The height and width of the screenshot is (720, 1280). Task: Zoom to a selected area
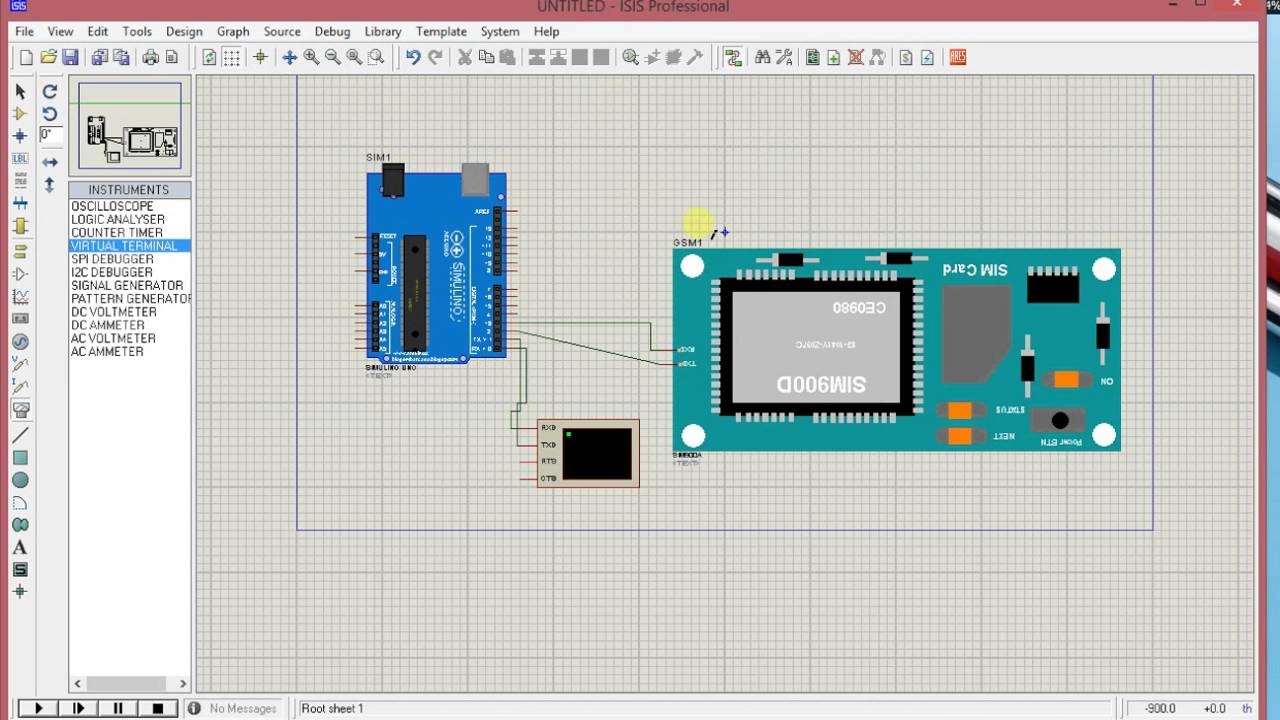tap(376, 57)
